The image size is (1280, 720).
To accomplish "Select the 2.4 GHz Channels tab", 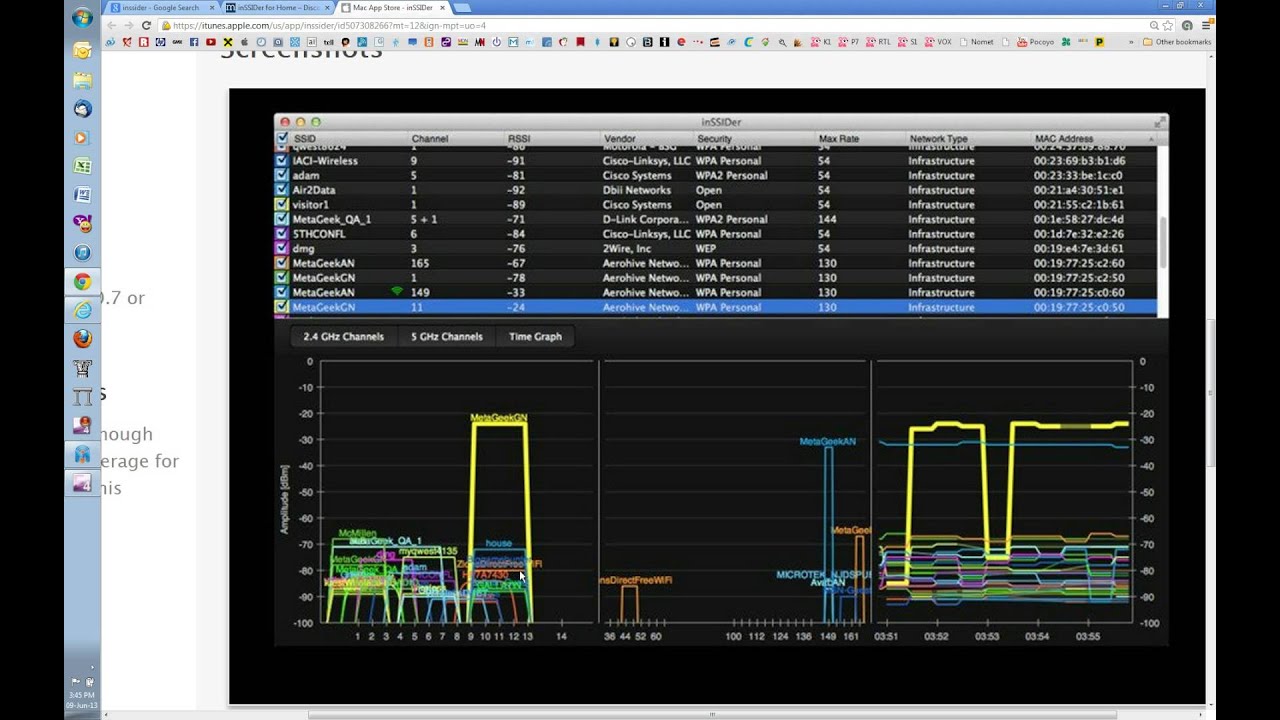I will [343, 337].
